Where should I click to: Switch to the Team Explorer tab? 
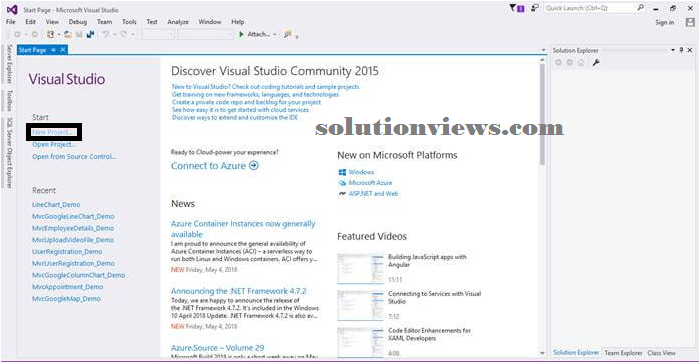point(624,353)
